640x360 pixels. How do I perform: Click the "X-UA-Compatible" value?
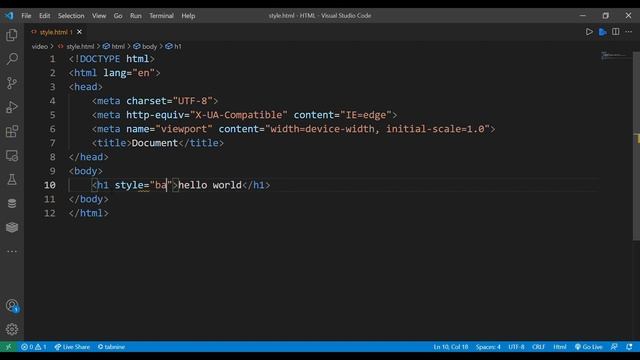[239, 115]
